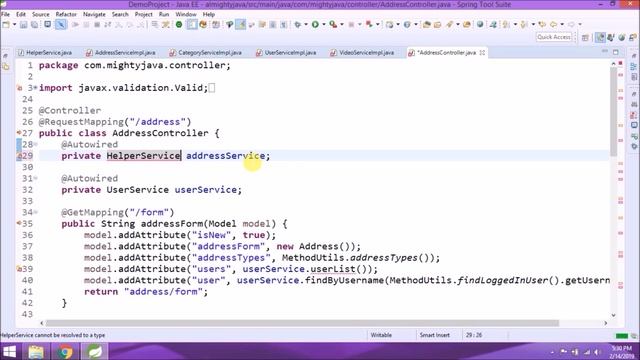Screen dimensions: 640x360
Task: Switch to the Debug perspective icon
Action: point(611,38)
